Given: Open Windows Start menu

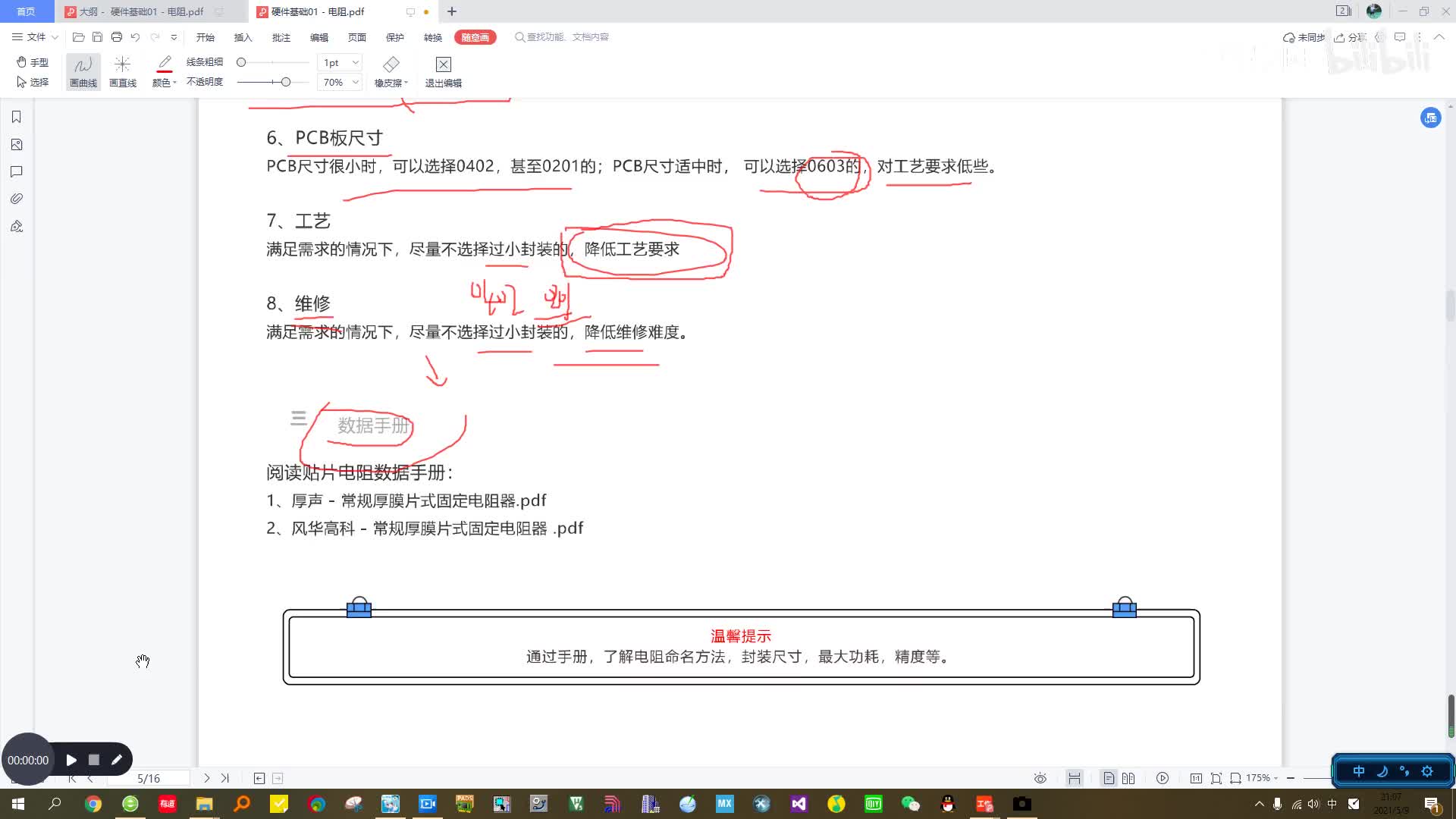Looking at the screenshot, I should pos(18,804).
